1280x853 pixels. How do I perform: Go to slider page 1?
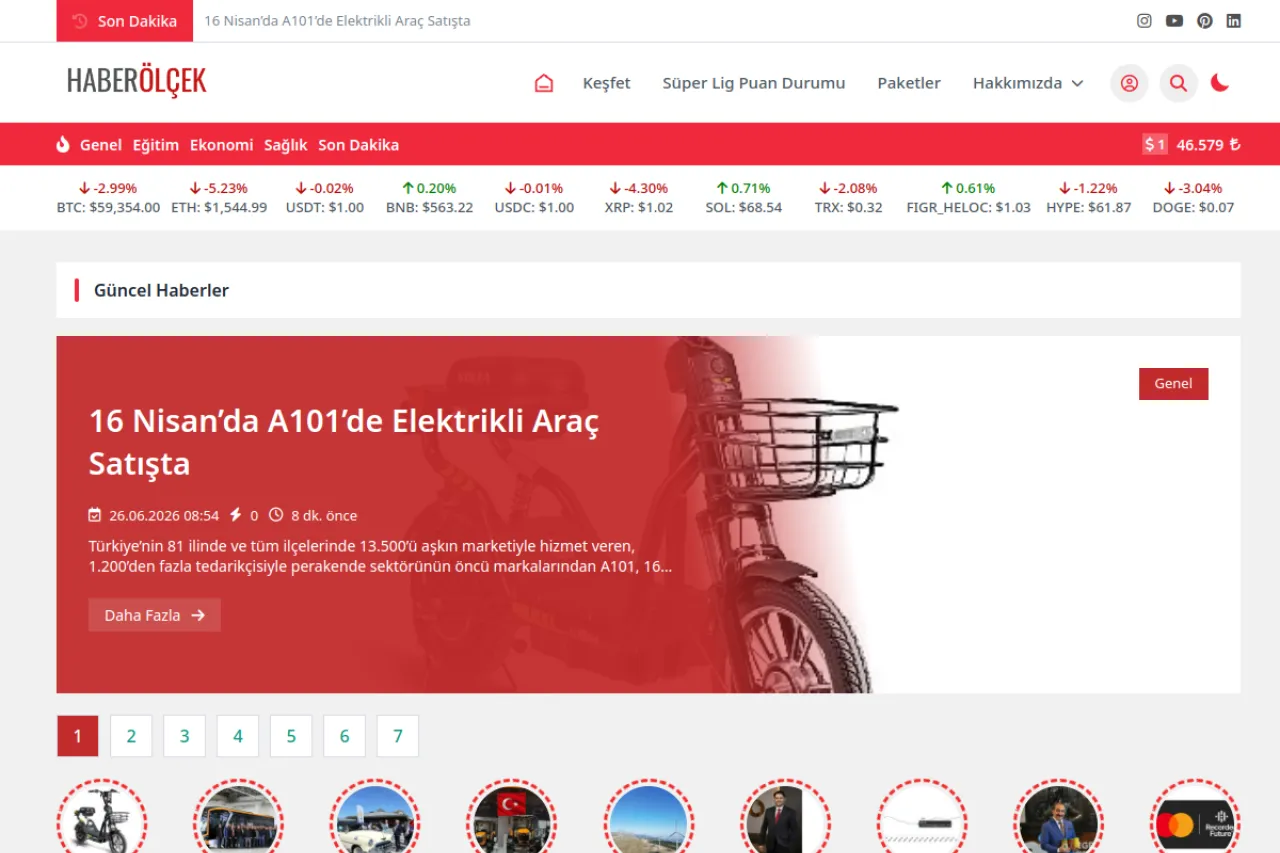tap(78, 736)
